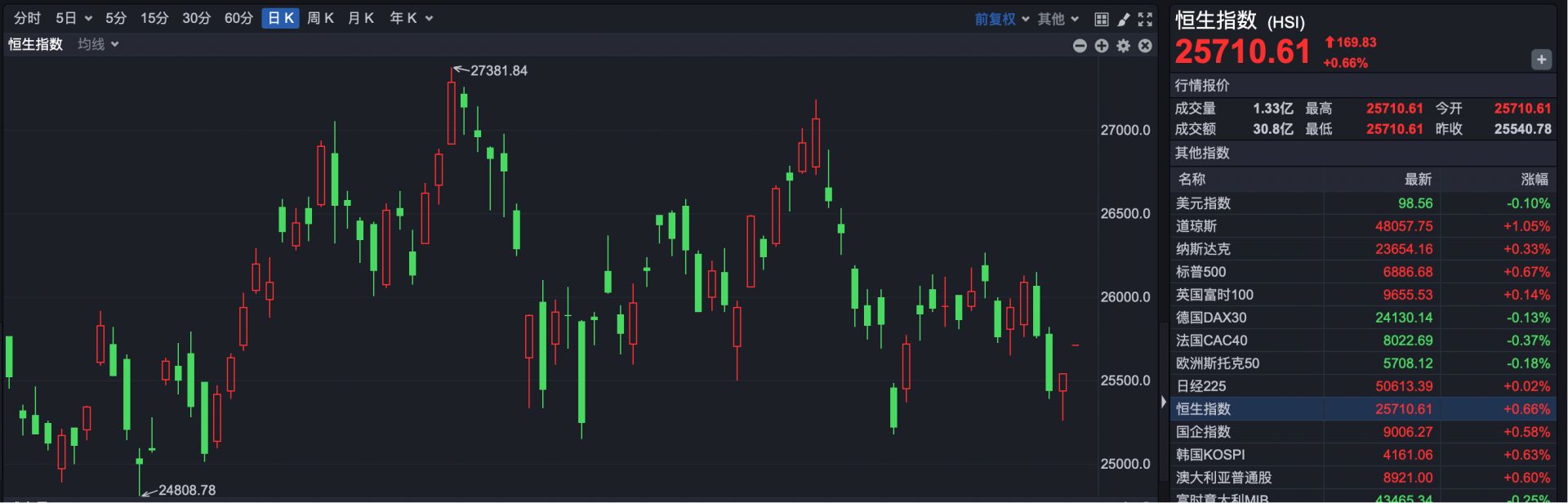Sort index list by 涨幅 column
The height and width of the screenshot is (503, 1568).
click(x=1534, y=179)
